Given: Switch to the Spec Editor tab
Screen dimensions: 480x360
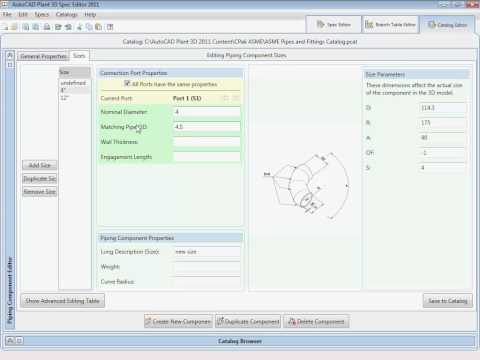Looking at the screenshot, I should (333, 24).
